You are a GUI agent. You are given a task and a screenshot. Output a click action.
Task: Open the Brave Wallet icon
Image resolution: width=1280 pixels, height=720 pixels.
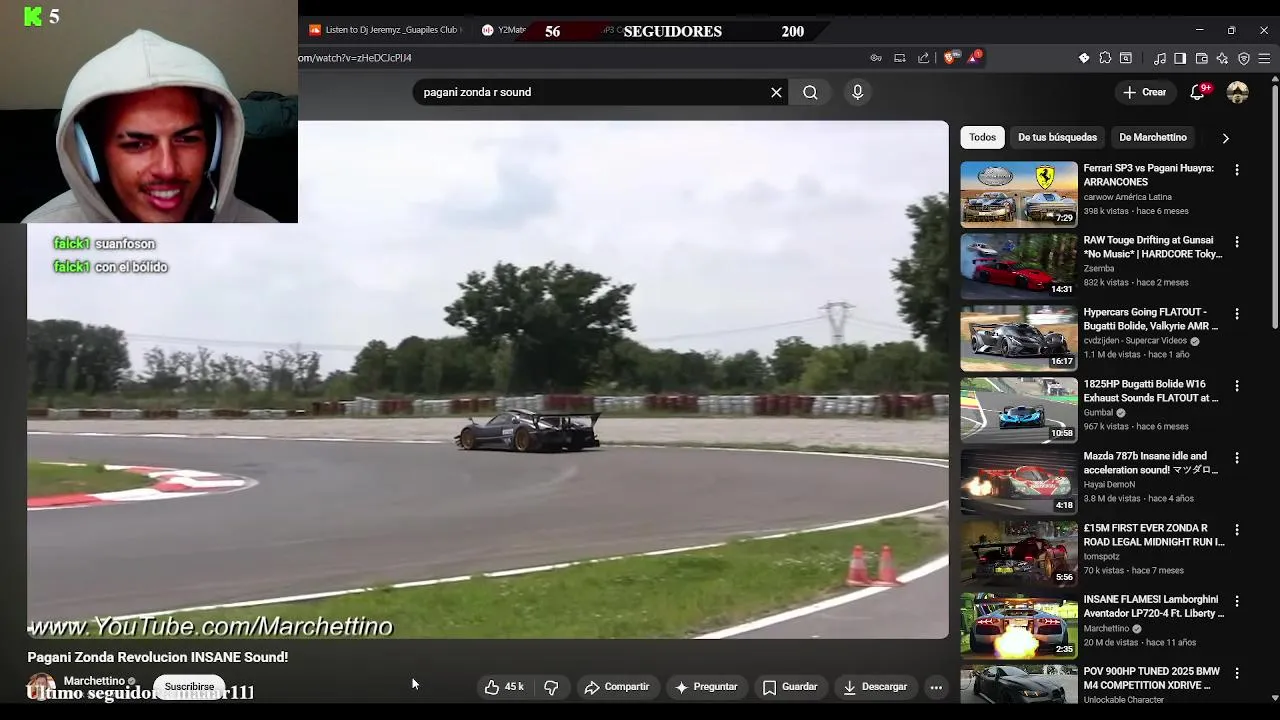click(x=1201, y=58)
